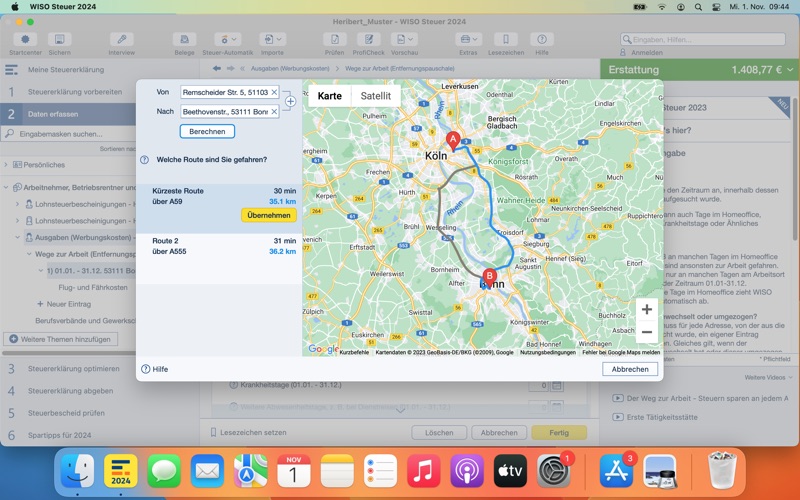Select Flug- und Fährkosten entry
Screen dimensions: 800x500
[x=93, y=287]
